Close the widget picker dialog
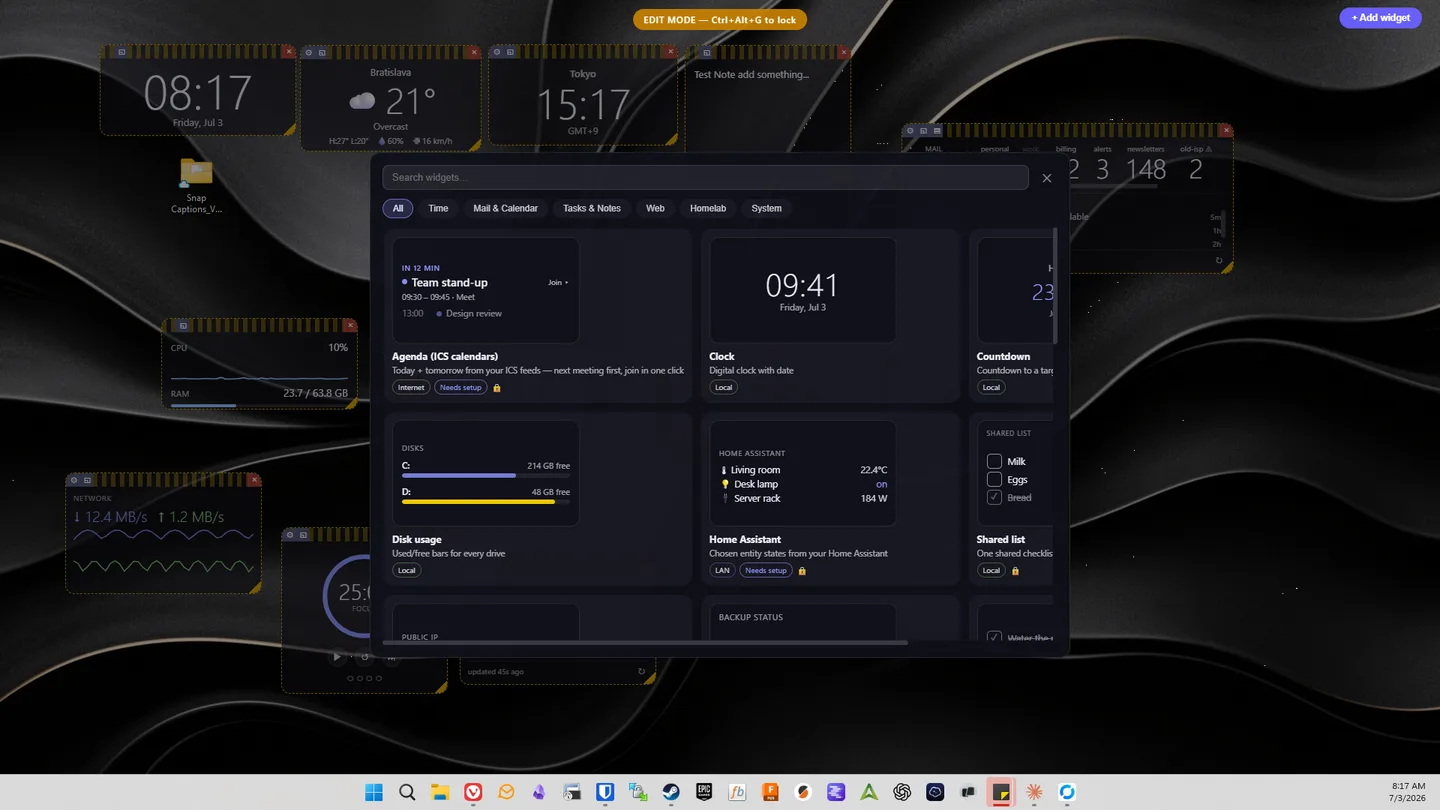The width and height of the screenshot is (1440, 810). pos(1047,178)
